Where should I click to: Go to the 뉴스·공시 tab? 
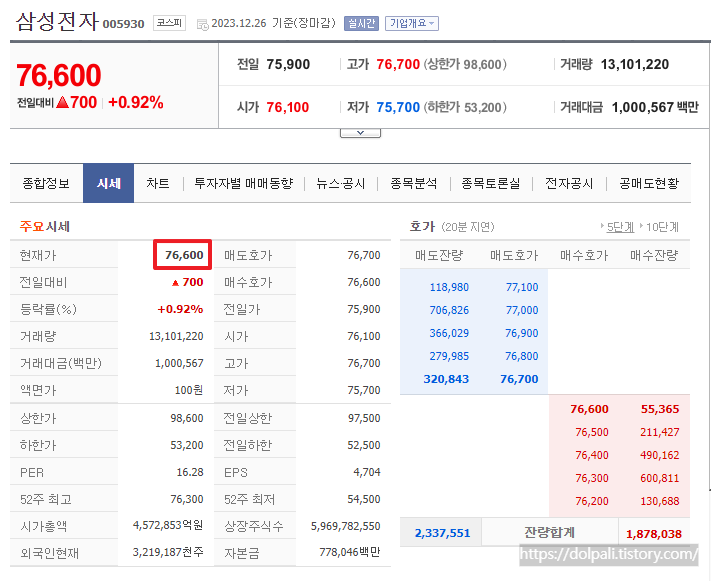pos(341,183)
